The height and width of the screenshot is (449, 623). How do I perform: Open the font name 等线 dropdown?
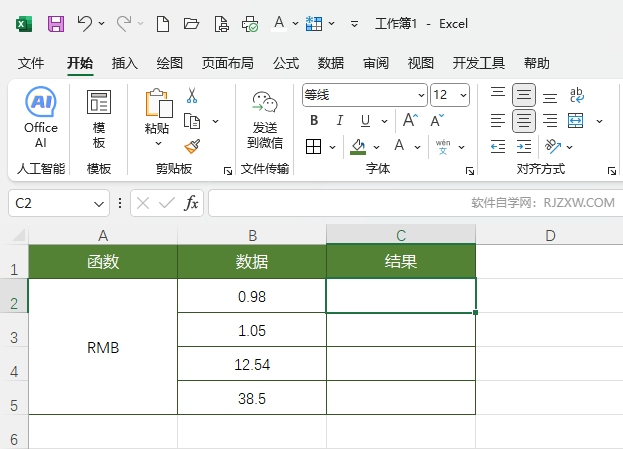pyautogui.click(x=421, y=95)
